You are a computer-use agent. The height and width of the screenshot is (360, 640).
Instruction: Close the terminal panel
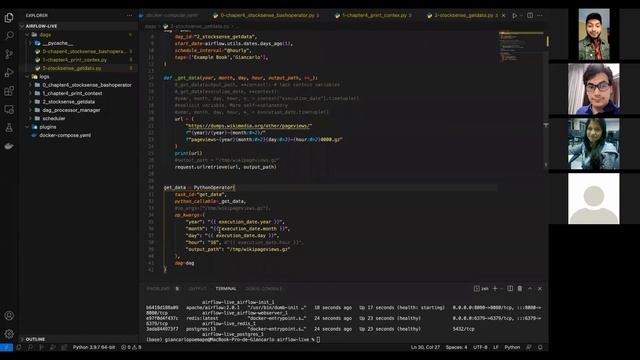(x=540, y=289)
